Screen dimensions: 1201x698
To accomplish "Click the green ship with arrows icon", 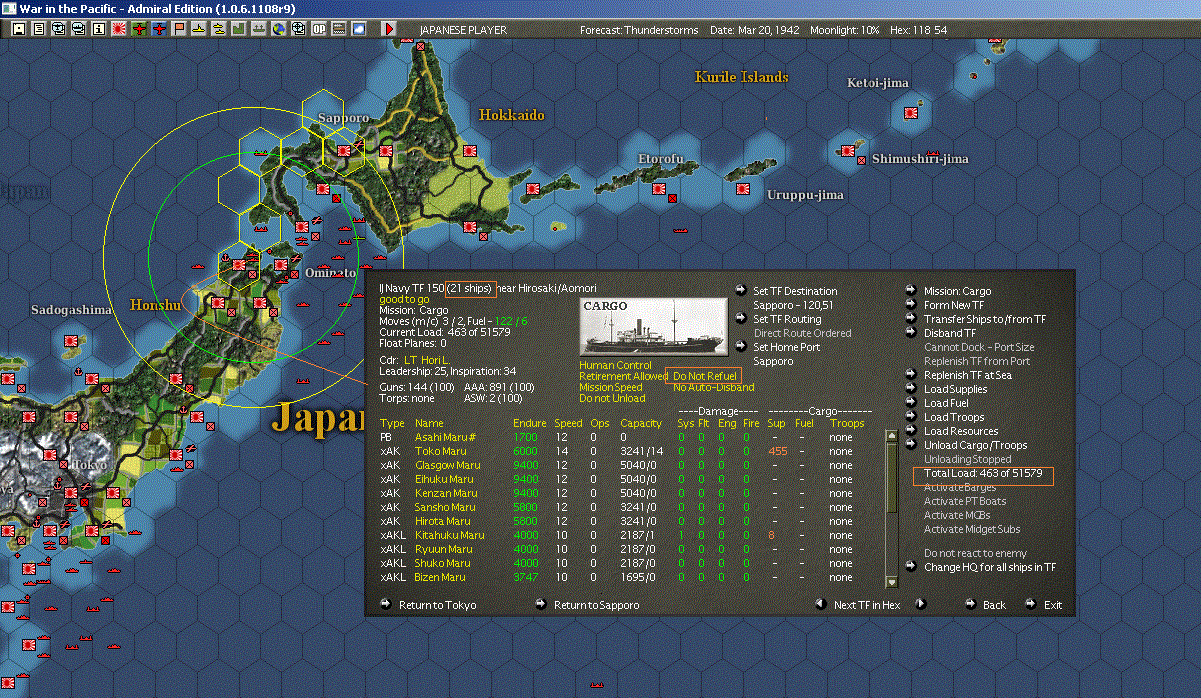I will tap(258, 29).
